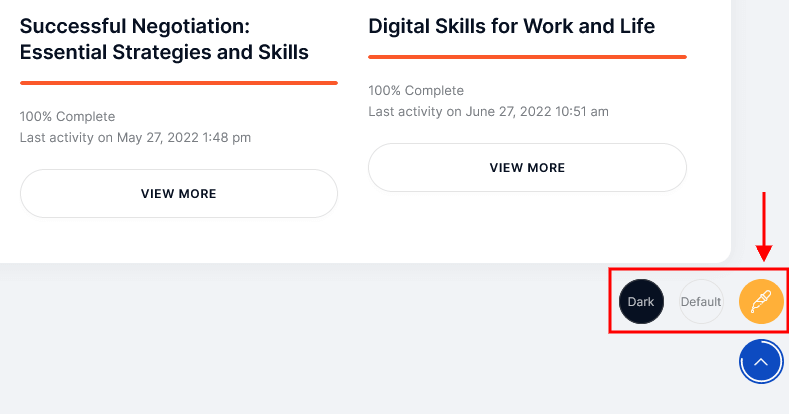
Task: Click the upward chevron inside blue circle
Action: click(x=761, y=362)
